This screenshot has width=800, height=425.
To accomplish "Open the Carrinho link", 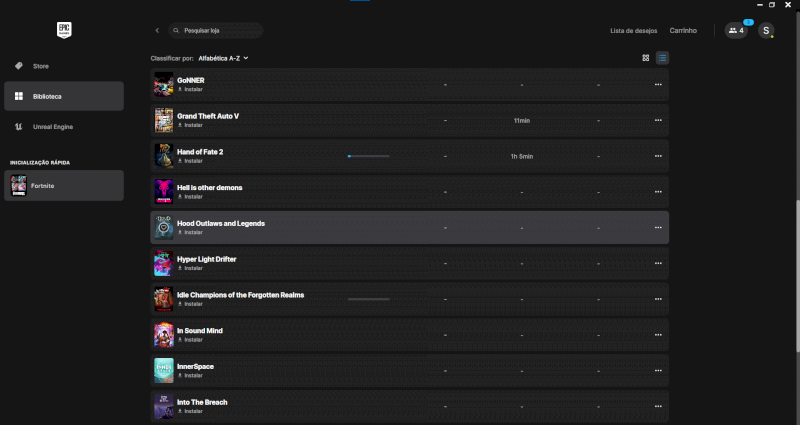I will [x=683, y=31].
